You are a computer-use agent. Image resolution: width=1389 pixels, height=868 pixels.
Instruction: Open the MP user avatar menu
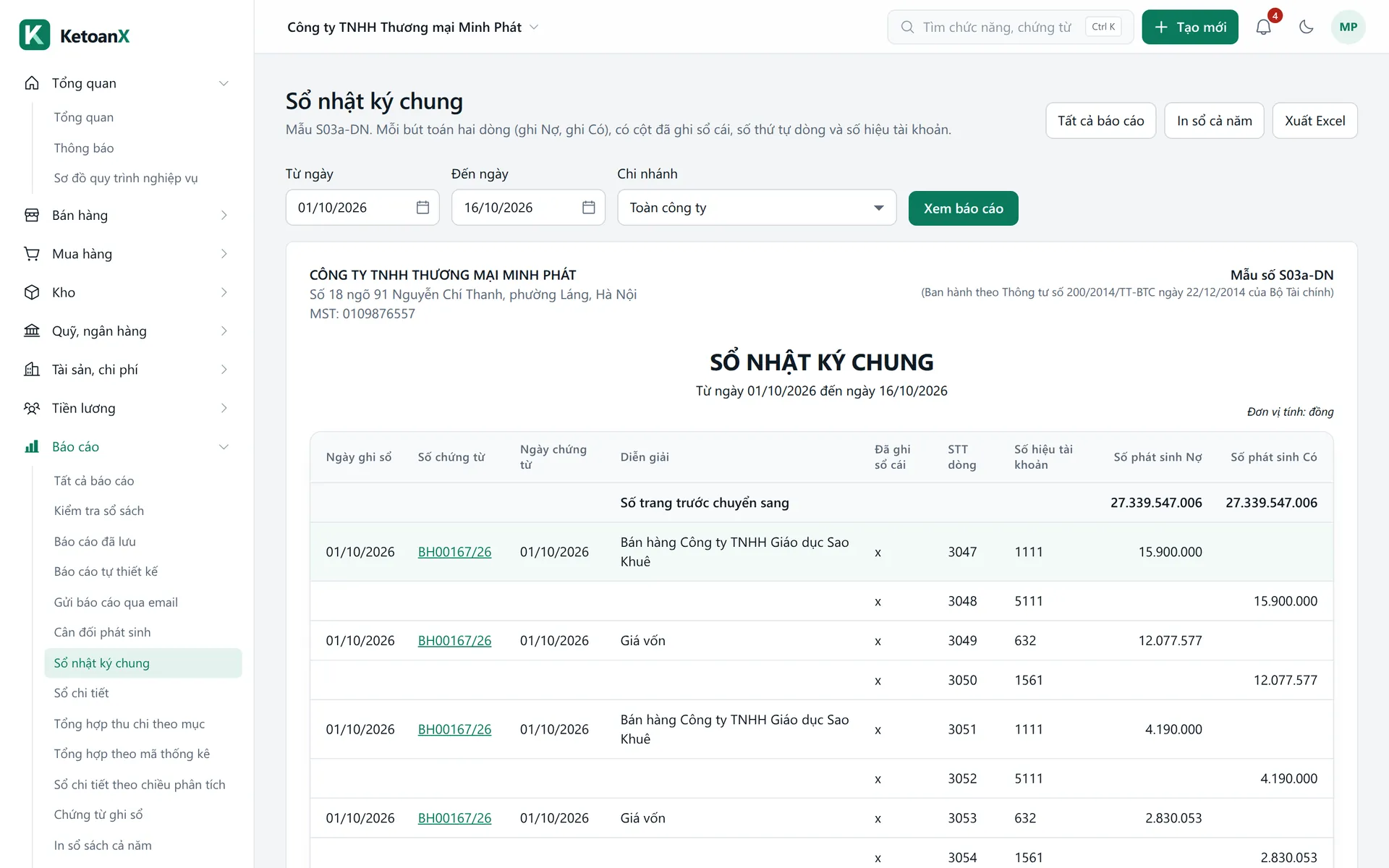point(1348,27)
